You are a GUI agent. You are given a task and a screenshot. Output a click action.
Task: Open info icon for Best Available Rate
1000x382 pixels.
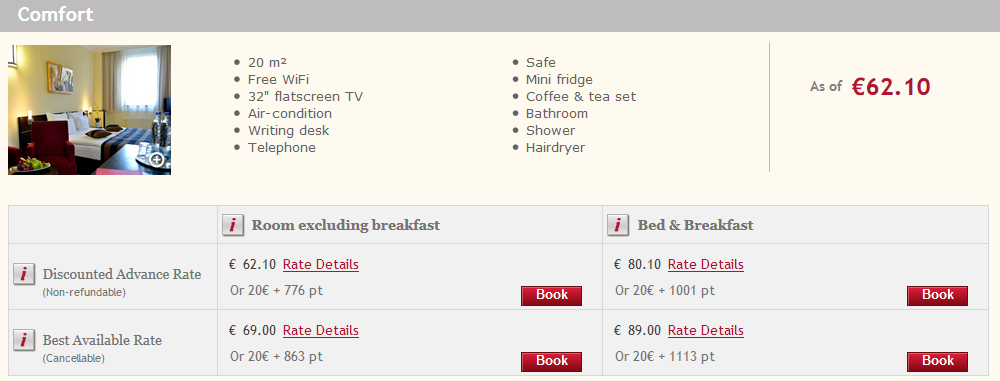(24, 340)
